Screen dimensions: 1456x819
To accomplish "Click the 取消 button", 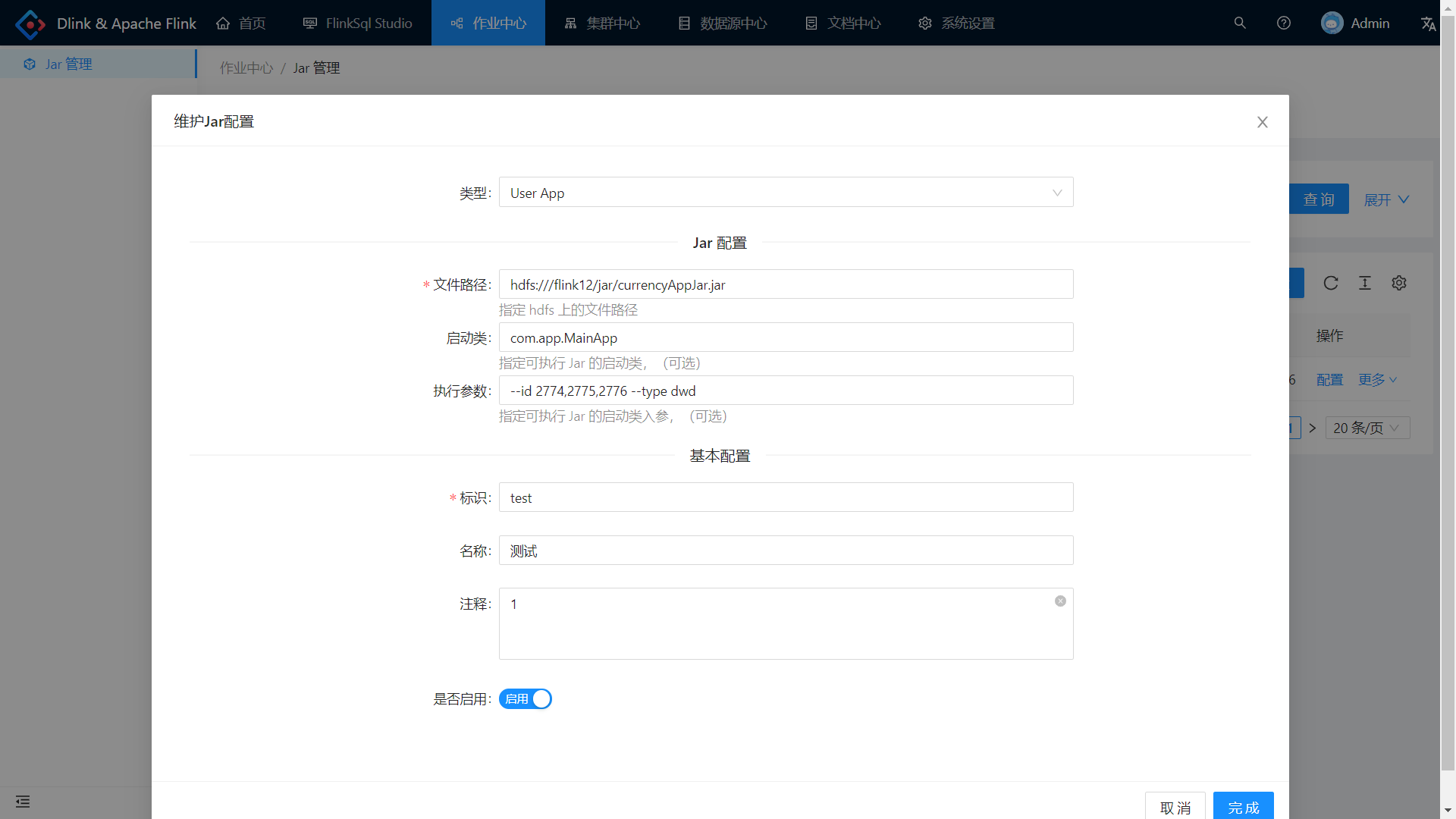I will pyautogui.click(x=1175, y=807).
